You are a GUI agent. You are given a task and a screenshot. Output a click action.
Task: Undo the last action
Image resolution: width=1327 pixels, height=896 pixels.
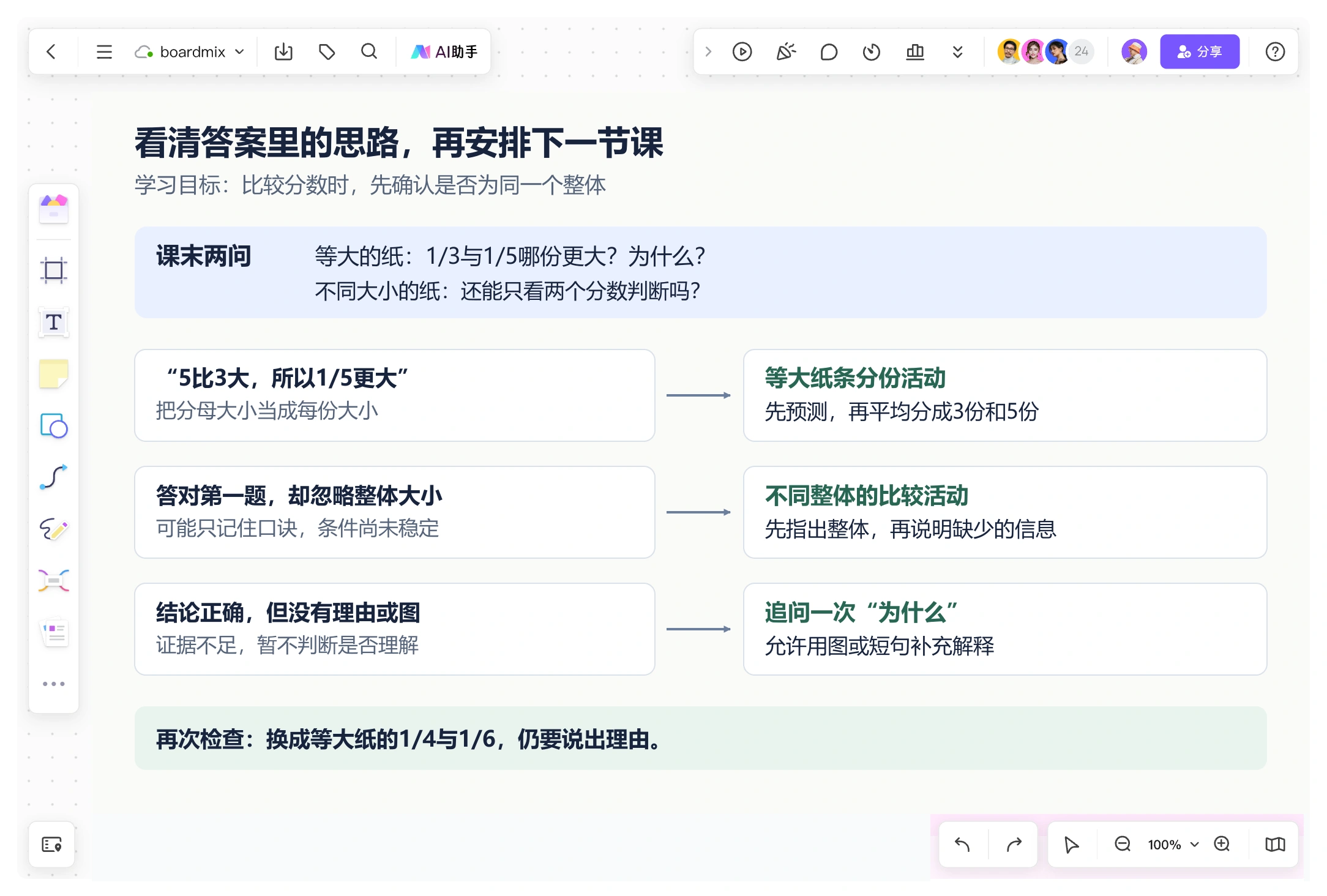coord(962,845)
